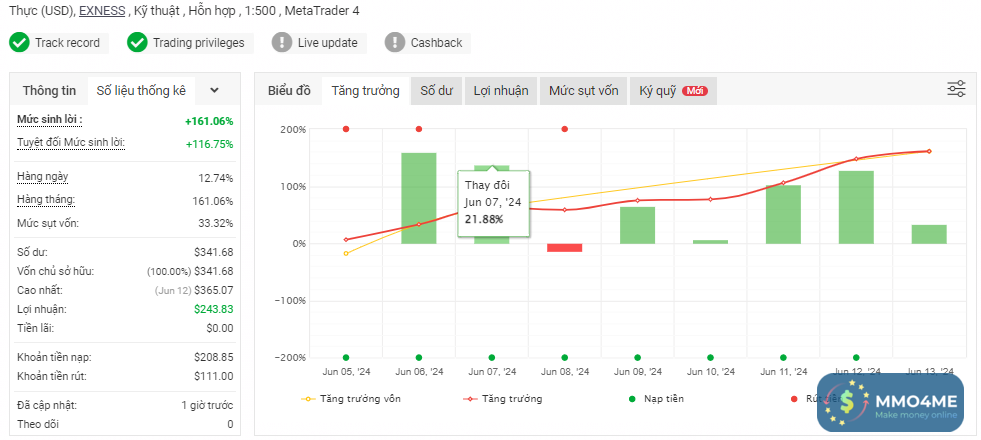Expand the statistics panel dropdown chevron
The width and height of the screenshot is (981, 440).
214,90
